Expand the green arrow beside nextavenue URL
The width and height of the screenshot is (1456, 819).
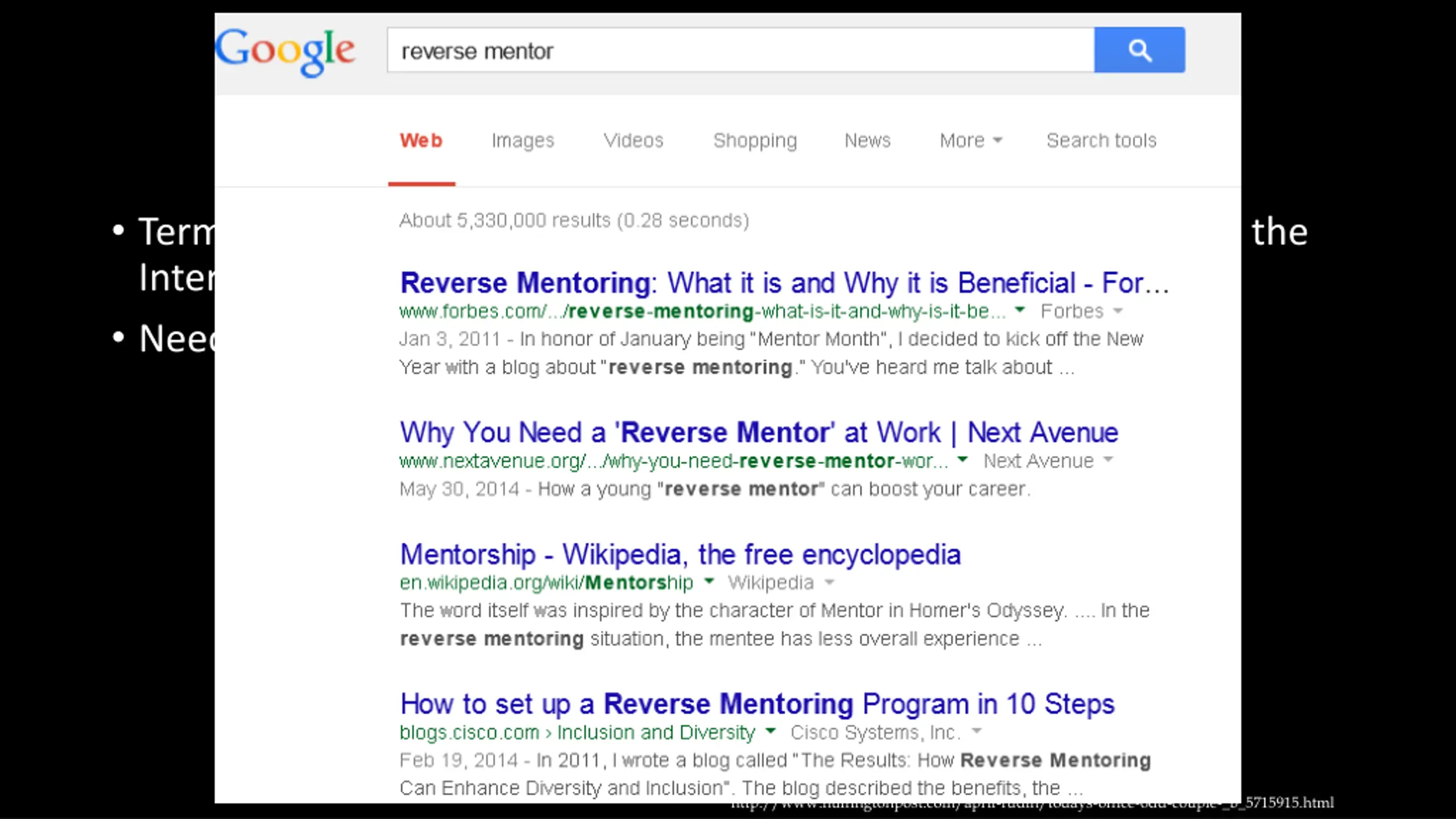pyautogui.click(x=962, y=460)
